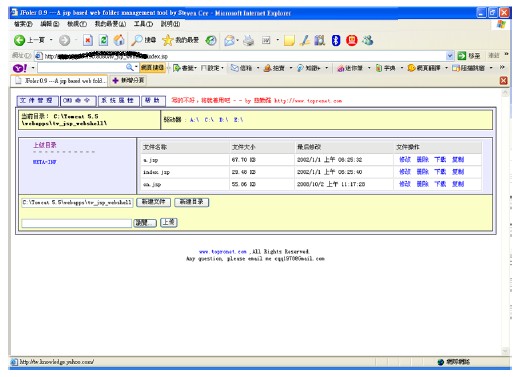The height and width of the screenshot is (377, 518).
Task: Click the 瀏覽... browse button
Action: pos(145,223)
